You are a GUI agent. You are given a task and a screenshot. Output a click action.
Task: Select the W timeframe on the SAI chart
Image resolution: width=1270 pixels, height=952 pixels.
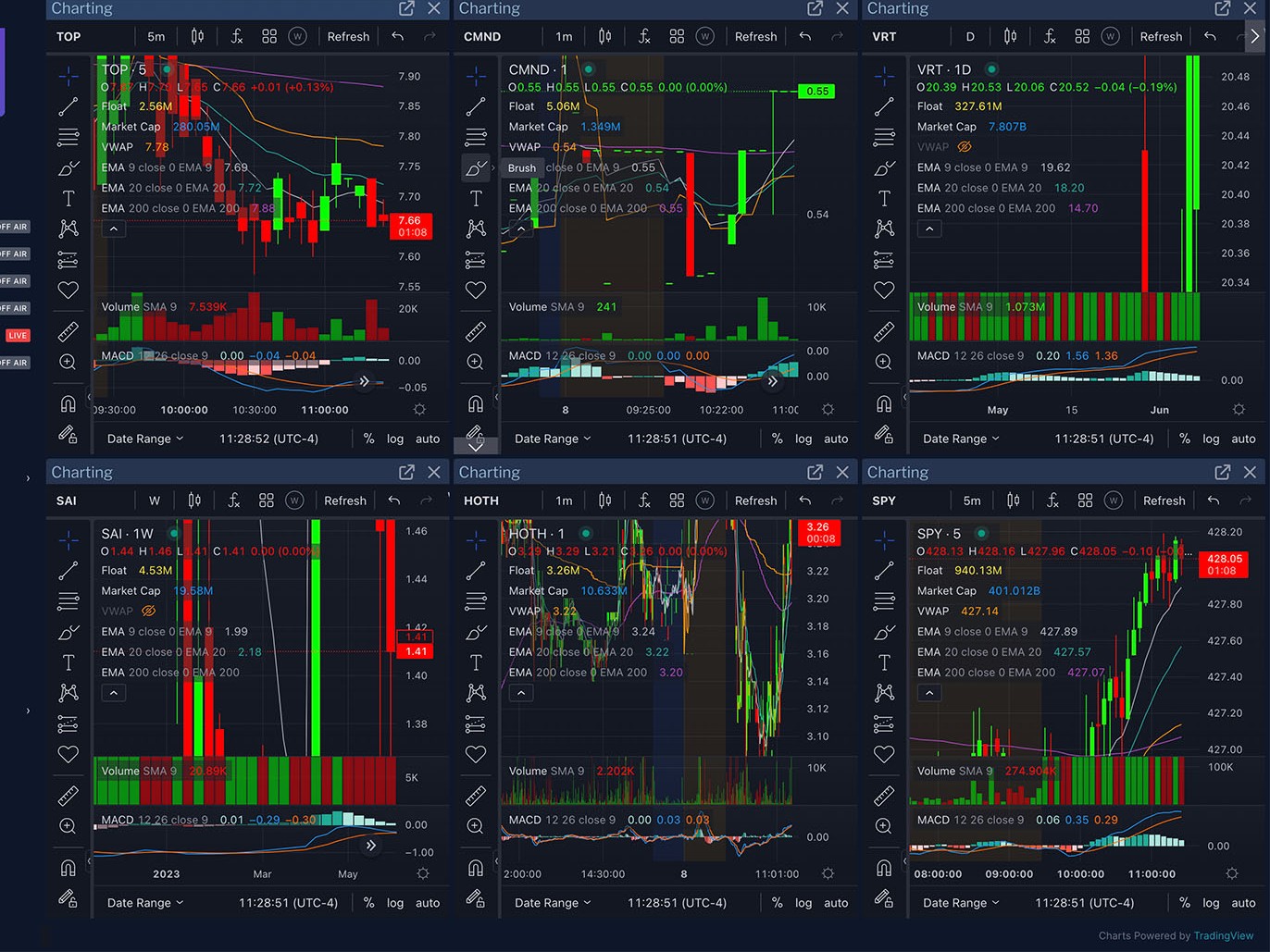[155, 501]
